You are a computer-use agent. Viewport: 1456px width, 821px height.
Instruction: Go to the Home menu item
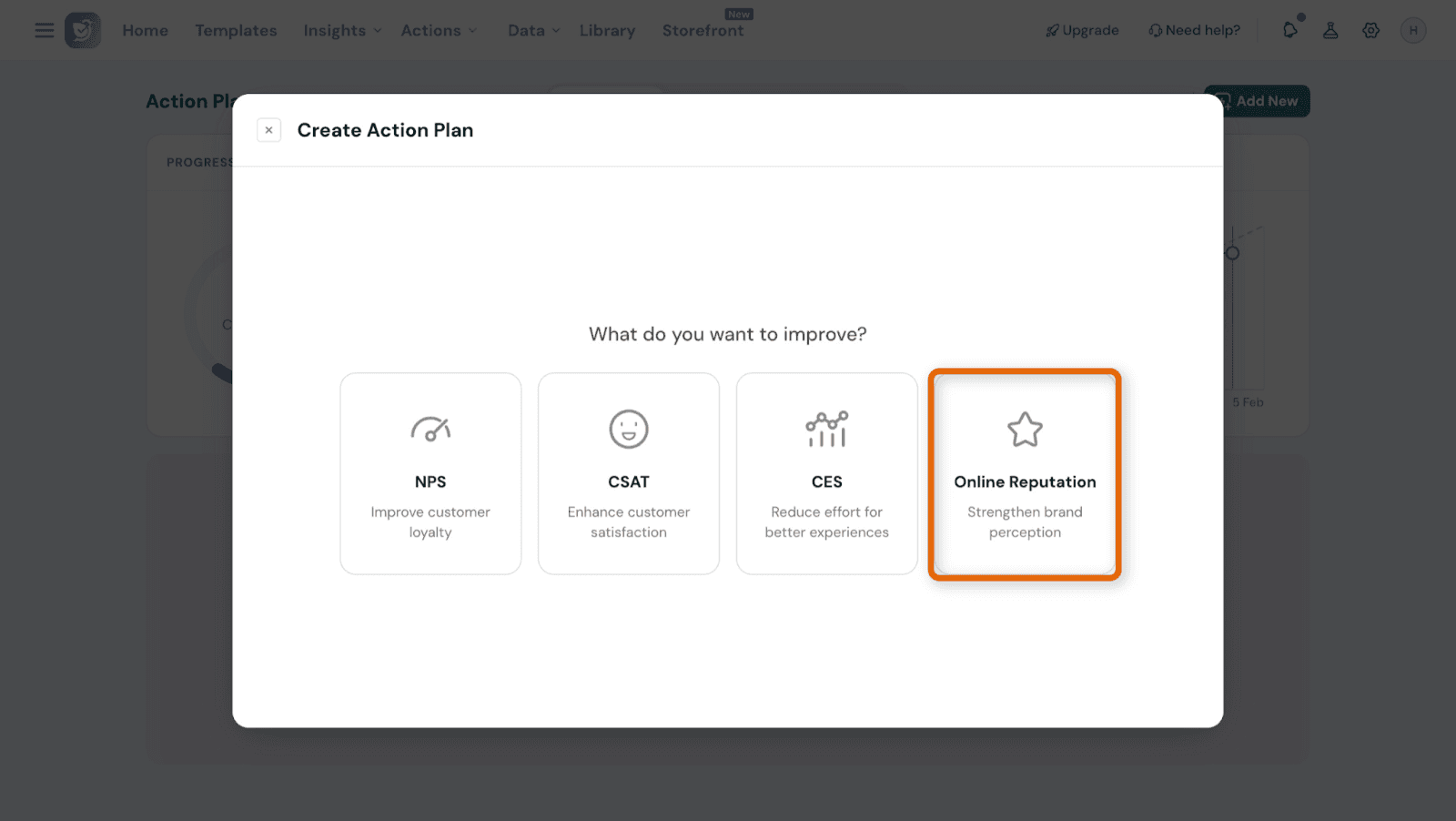[x=146, y=30]
